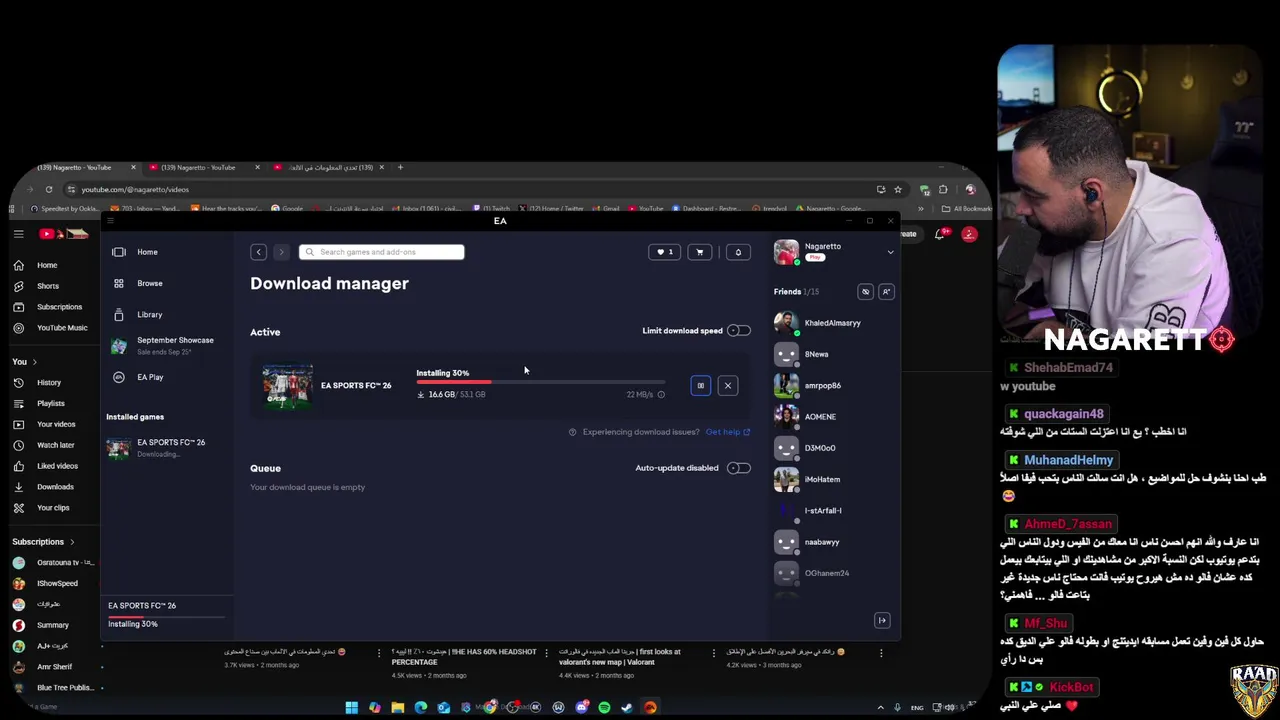1280x720 pixels.
Task: Open the EA SPORTS FC 26 cover thumbnail
Action: coord(288,386)
